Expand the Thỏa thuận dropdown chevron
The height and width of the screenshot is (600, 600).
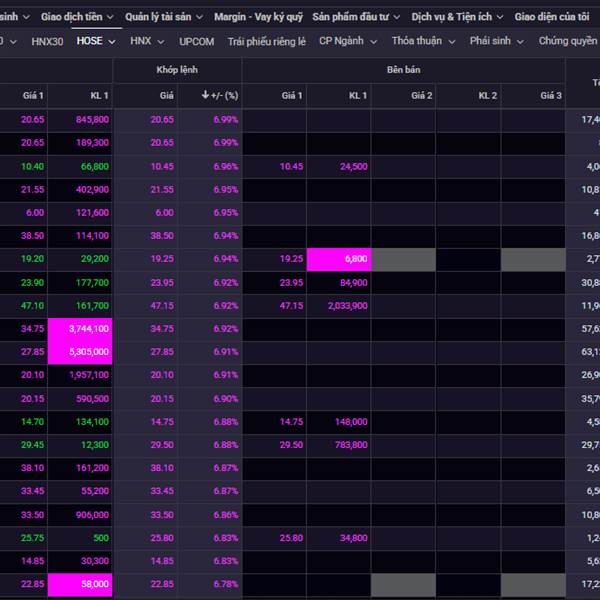(452, 42)
